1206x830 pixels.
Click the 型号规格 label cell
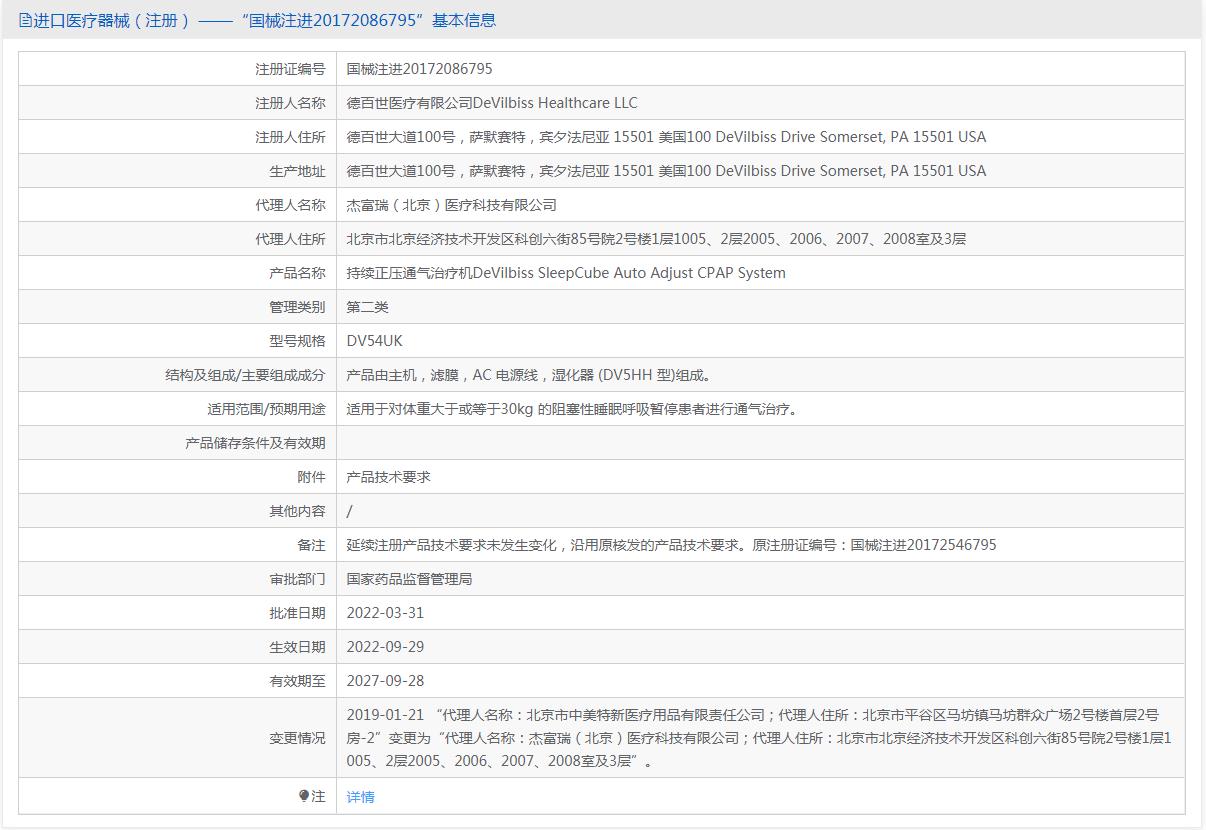pos(177,341)
